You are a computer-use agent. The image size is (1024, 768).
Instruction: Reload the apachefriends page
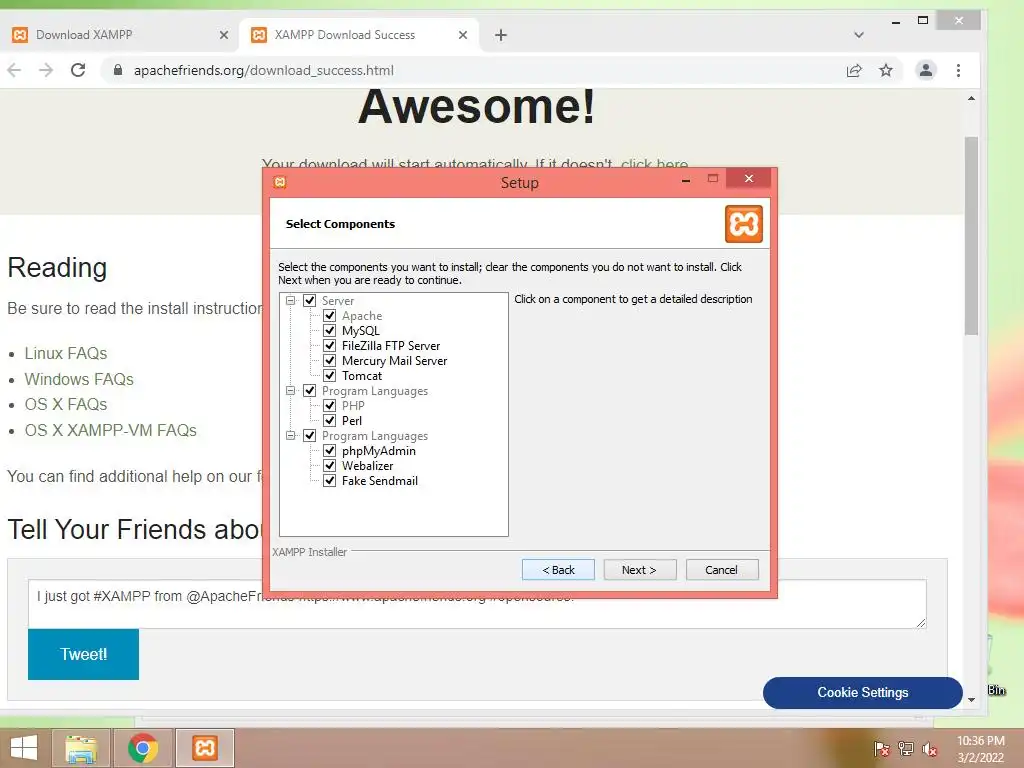tap(78, 70)
